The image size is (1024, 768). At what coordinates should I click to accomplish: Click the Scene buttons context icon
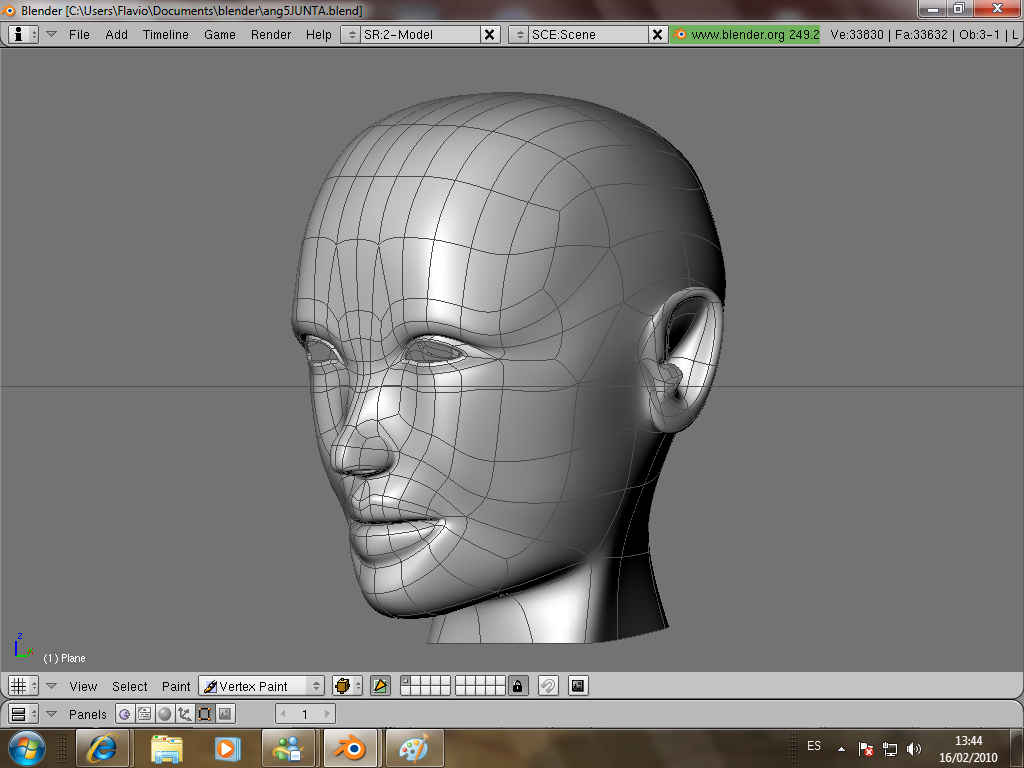coord(225,714)
